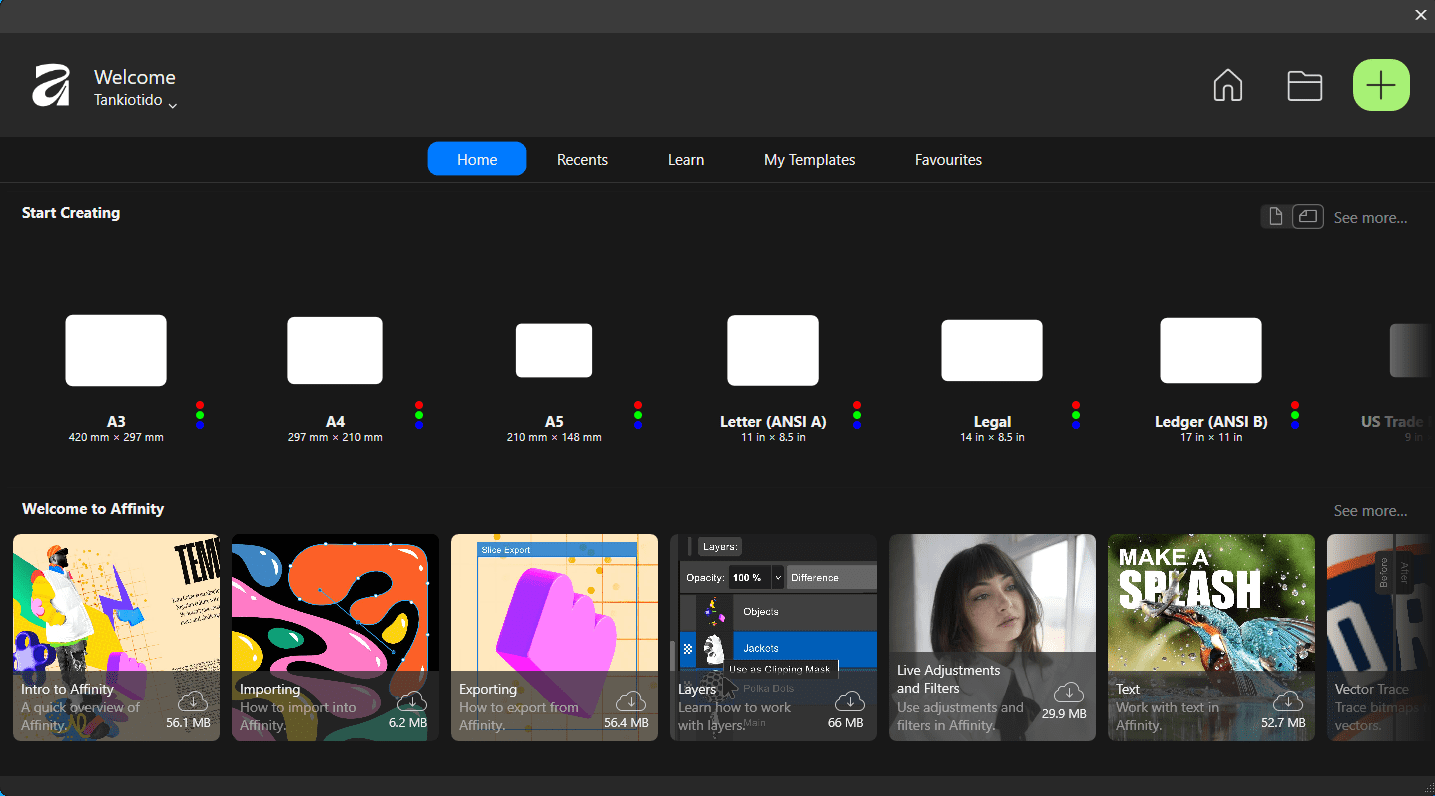Click cloud download icon on Exporting tutorial
Image resolution: width=1435 pixels, height=796 pixels.
click(630, 701)
